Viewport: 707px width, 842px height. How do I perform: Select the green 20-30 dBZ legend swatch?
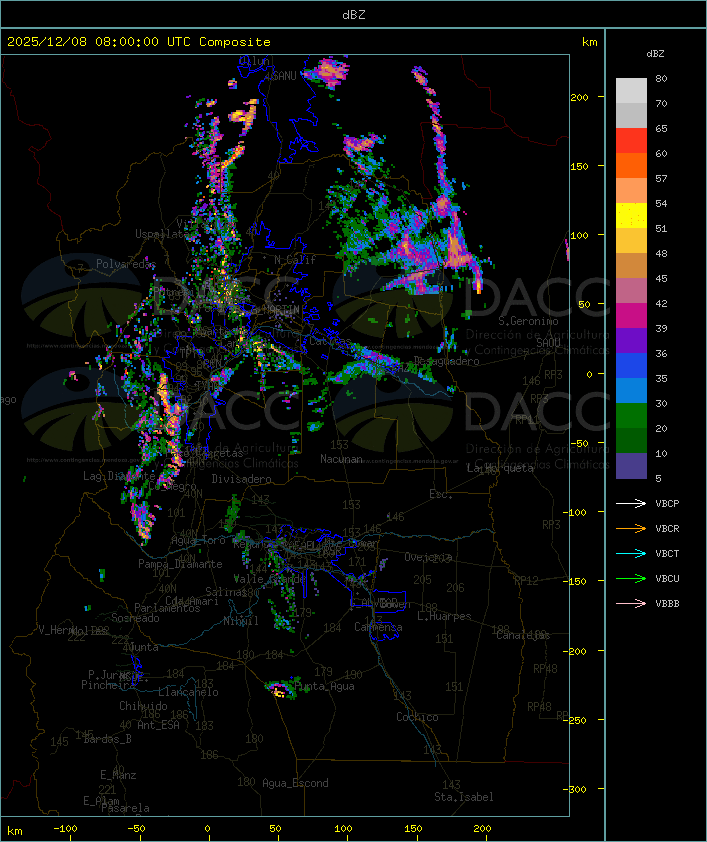point(631,416)
